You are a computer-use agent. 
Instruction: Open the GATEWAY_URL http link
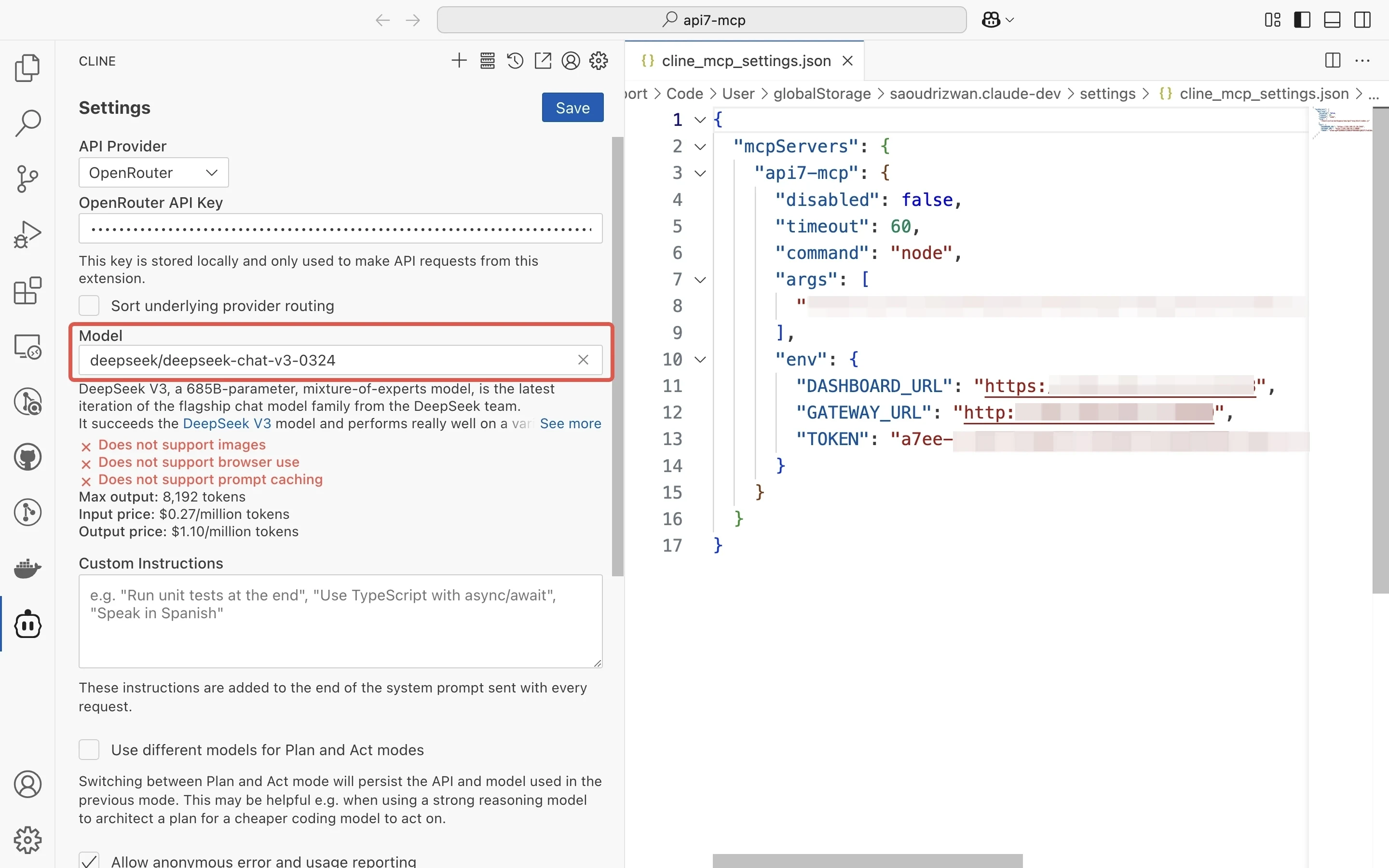pyautogui.click(x=1089, y=413)
